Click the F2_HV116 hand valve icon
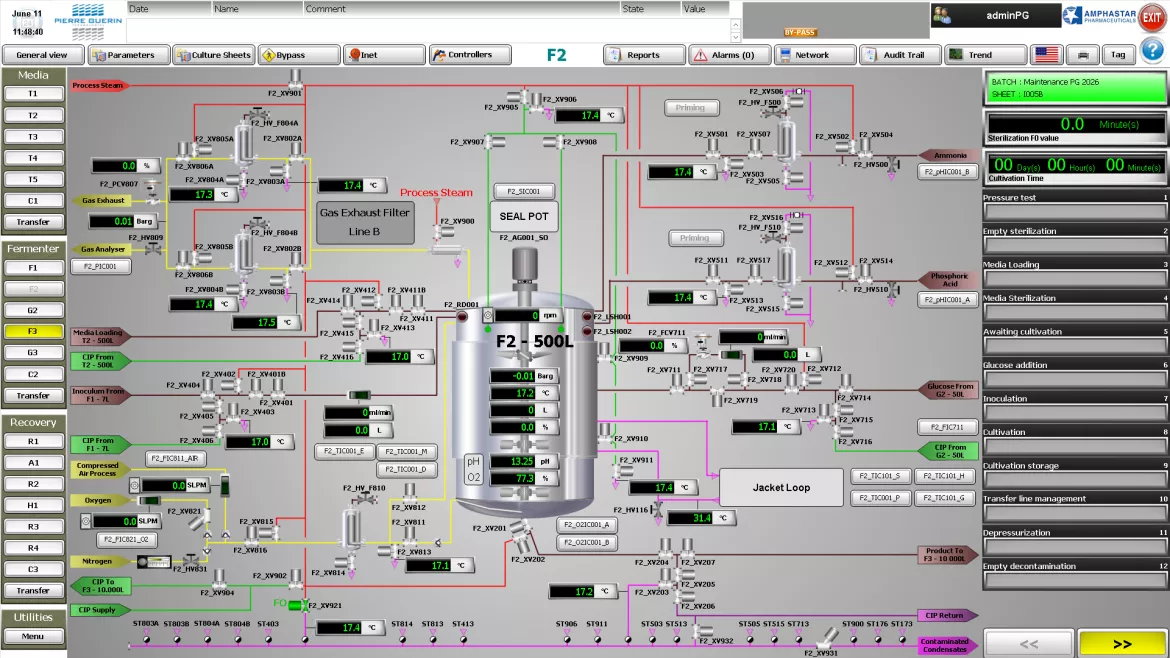 [657, 510]
